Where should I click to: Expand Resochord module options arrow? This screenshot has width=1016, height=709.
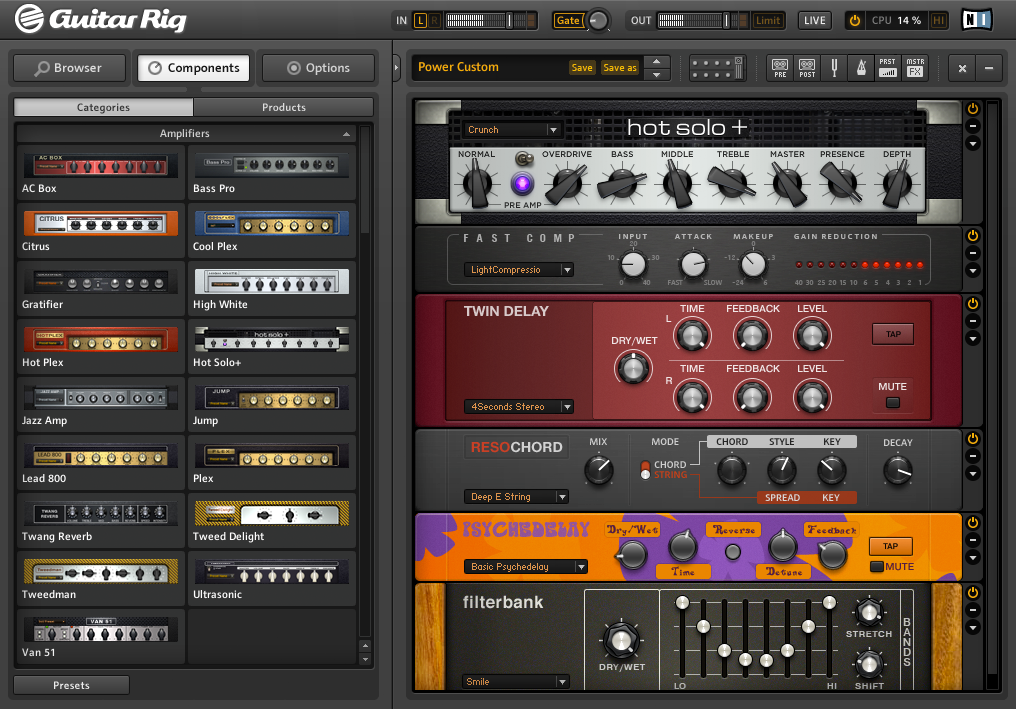(973, 474)
